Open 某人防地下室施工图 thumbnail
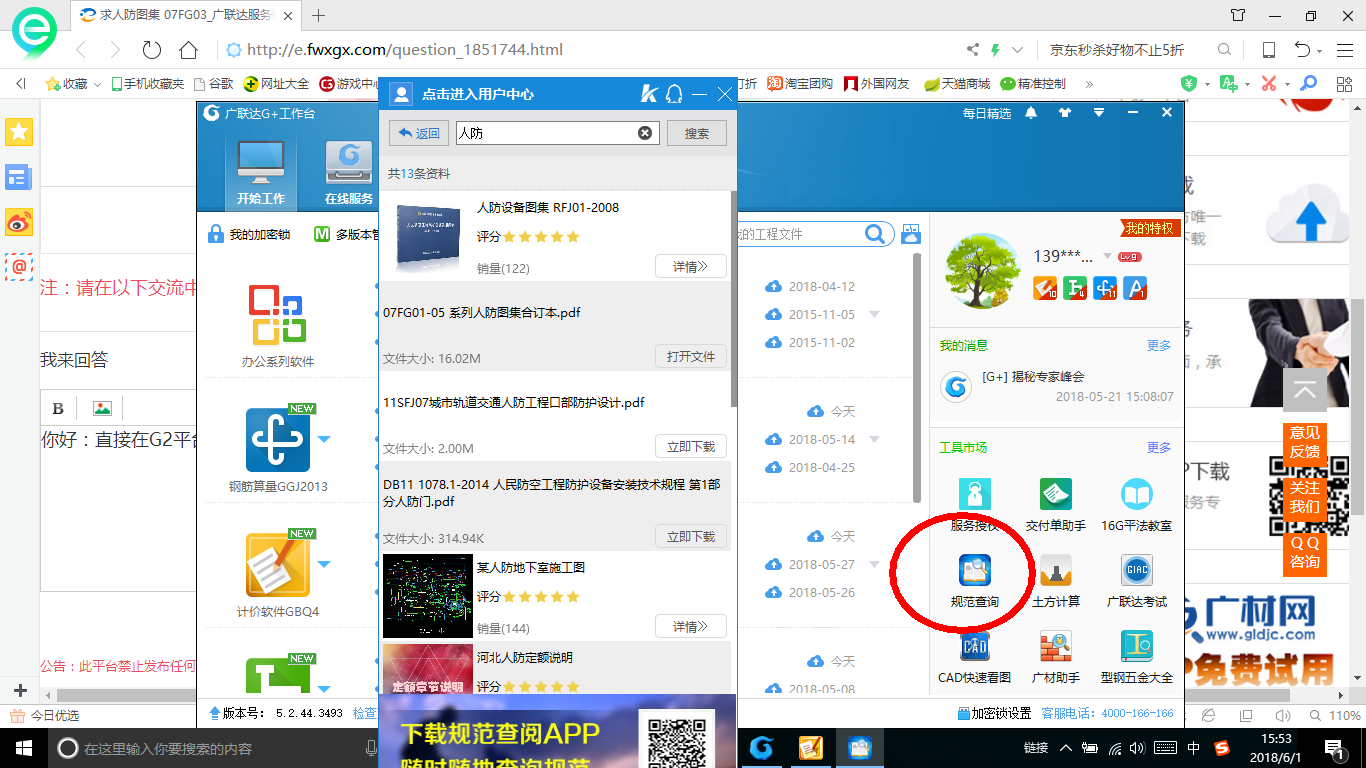1366x768 pixels. (x=428, y=596)
